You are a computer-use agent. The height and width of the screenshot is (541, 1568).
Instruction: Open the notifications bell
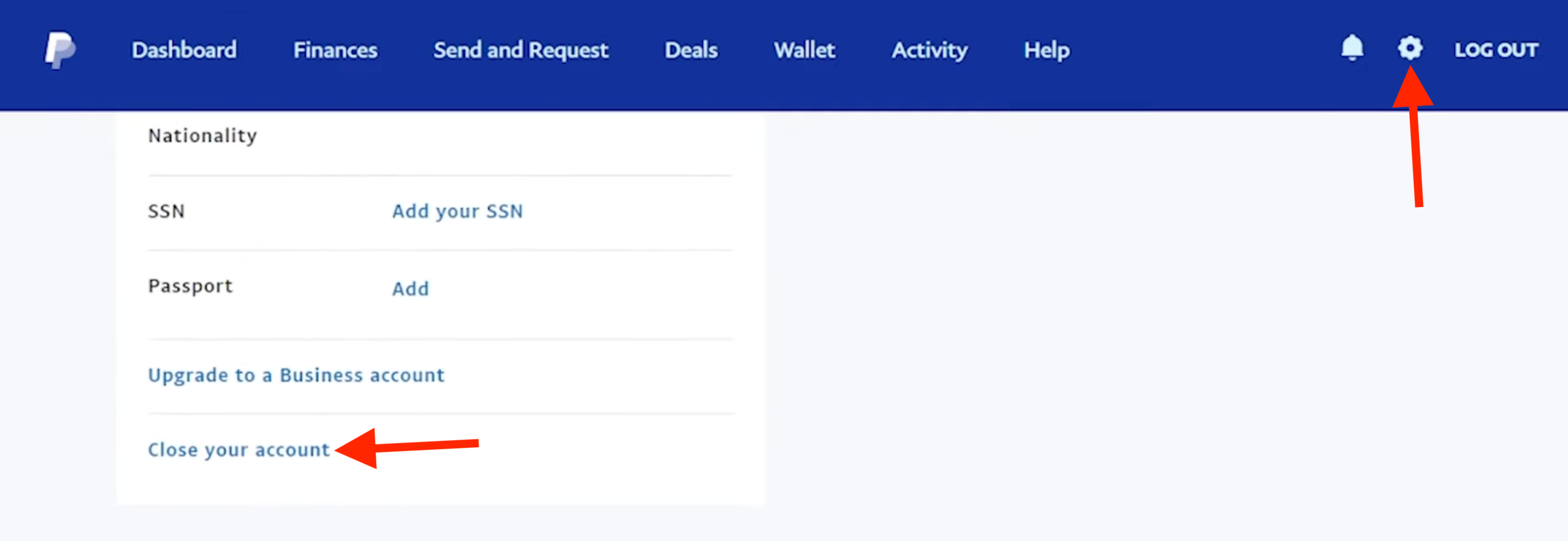1352,48
